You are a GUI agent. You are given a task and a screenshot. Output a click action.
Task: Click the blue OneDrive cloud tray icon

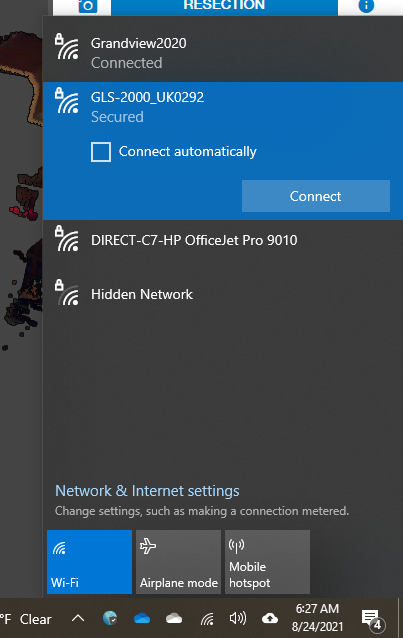tap(142, 618)
